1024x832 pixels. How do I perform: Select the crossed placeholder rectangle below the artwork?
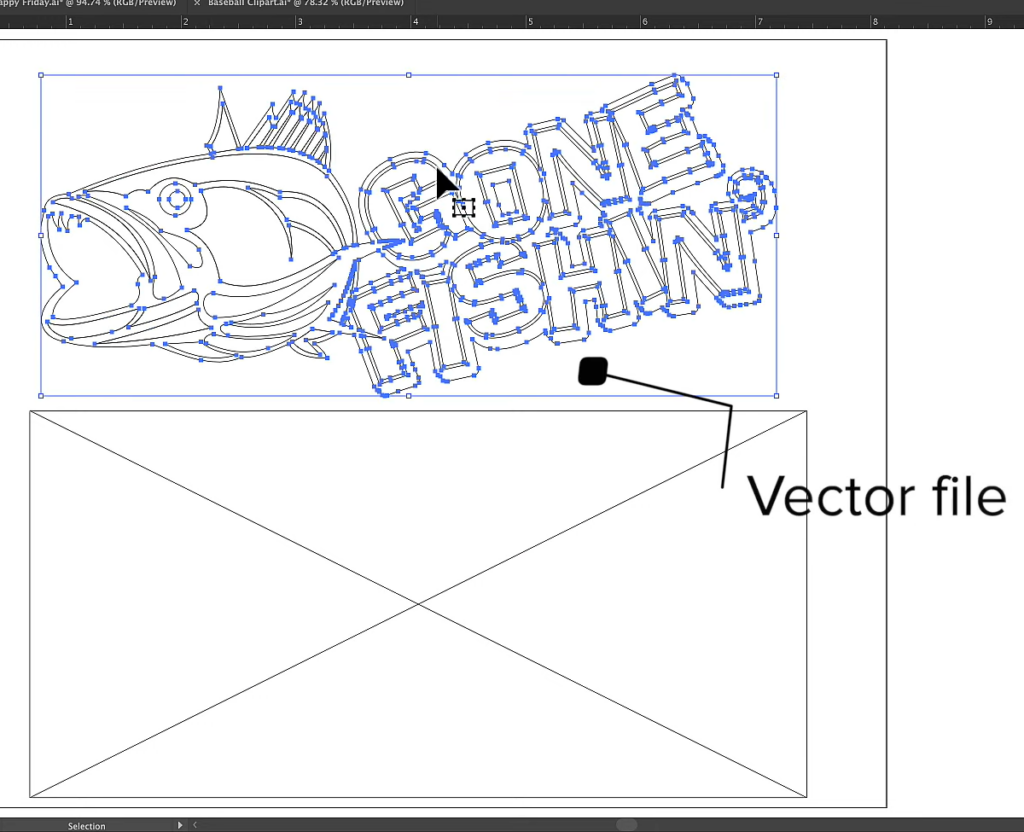point(418,602)
